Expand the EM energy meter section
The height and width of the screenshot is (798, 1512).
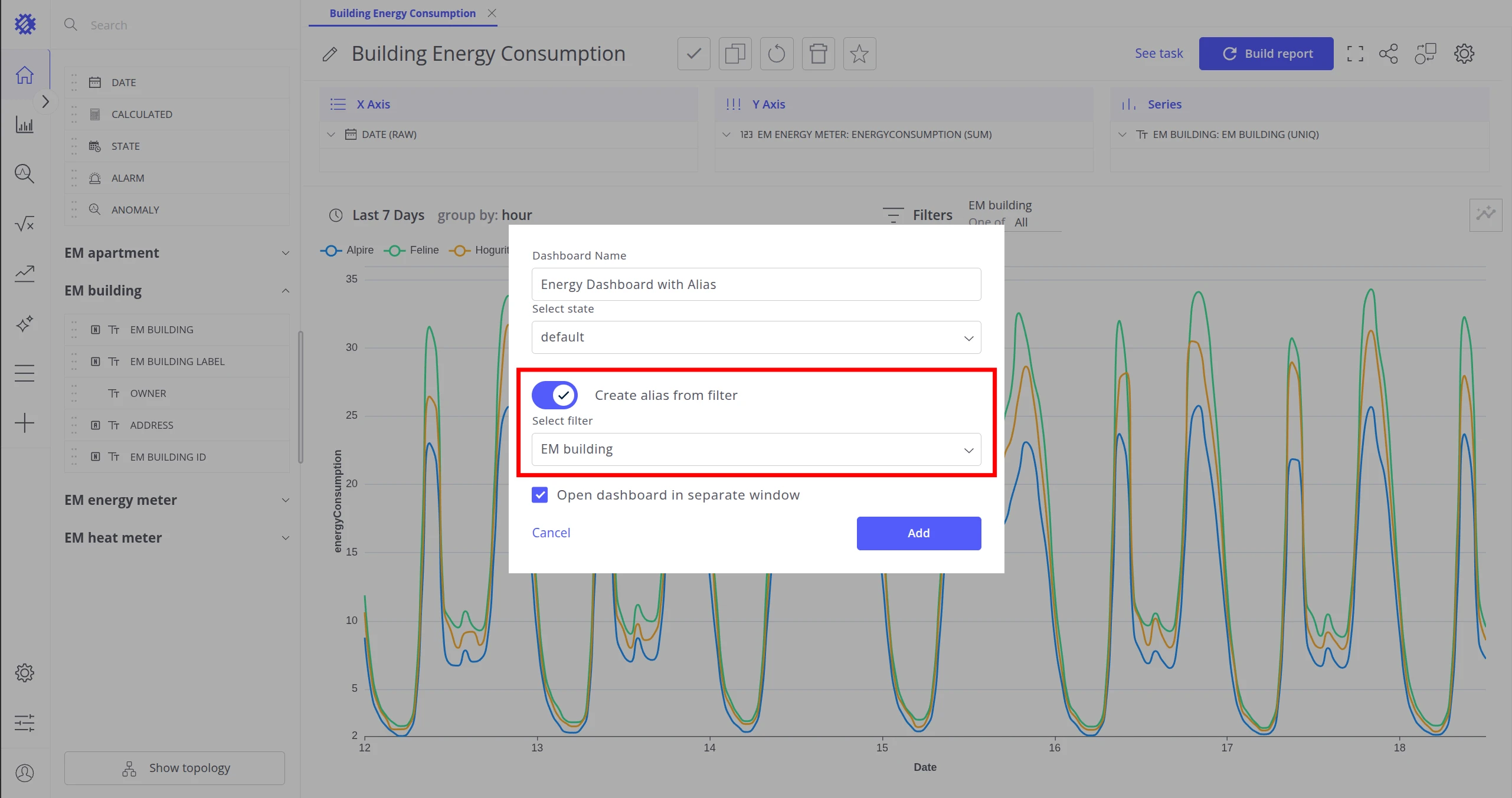[x=176, y=500]
